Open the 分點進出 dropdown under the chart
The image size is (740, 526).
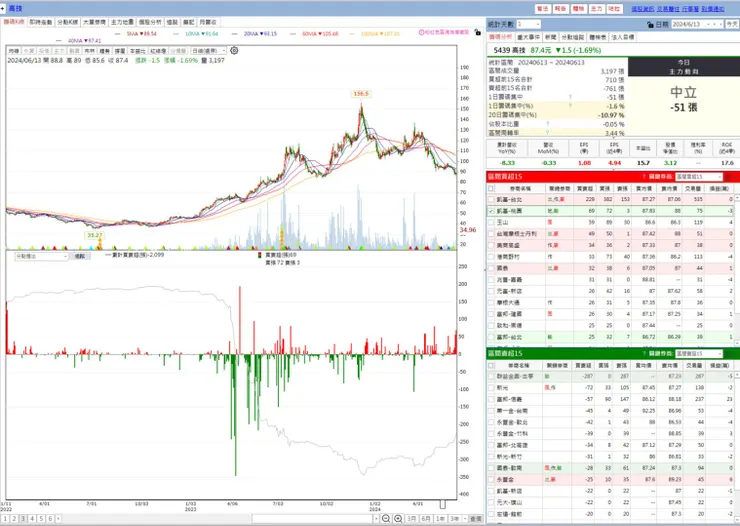[42, 256]
